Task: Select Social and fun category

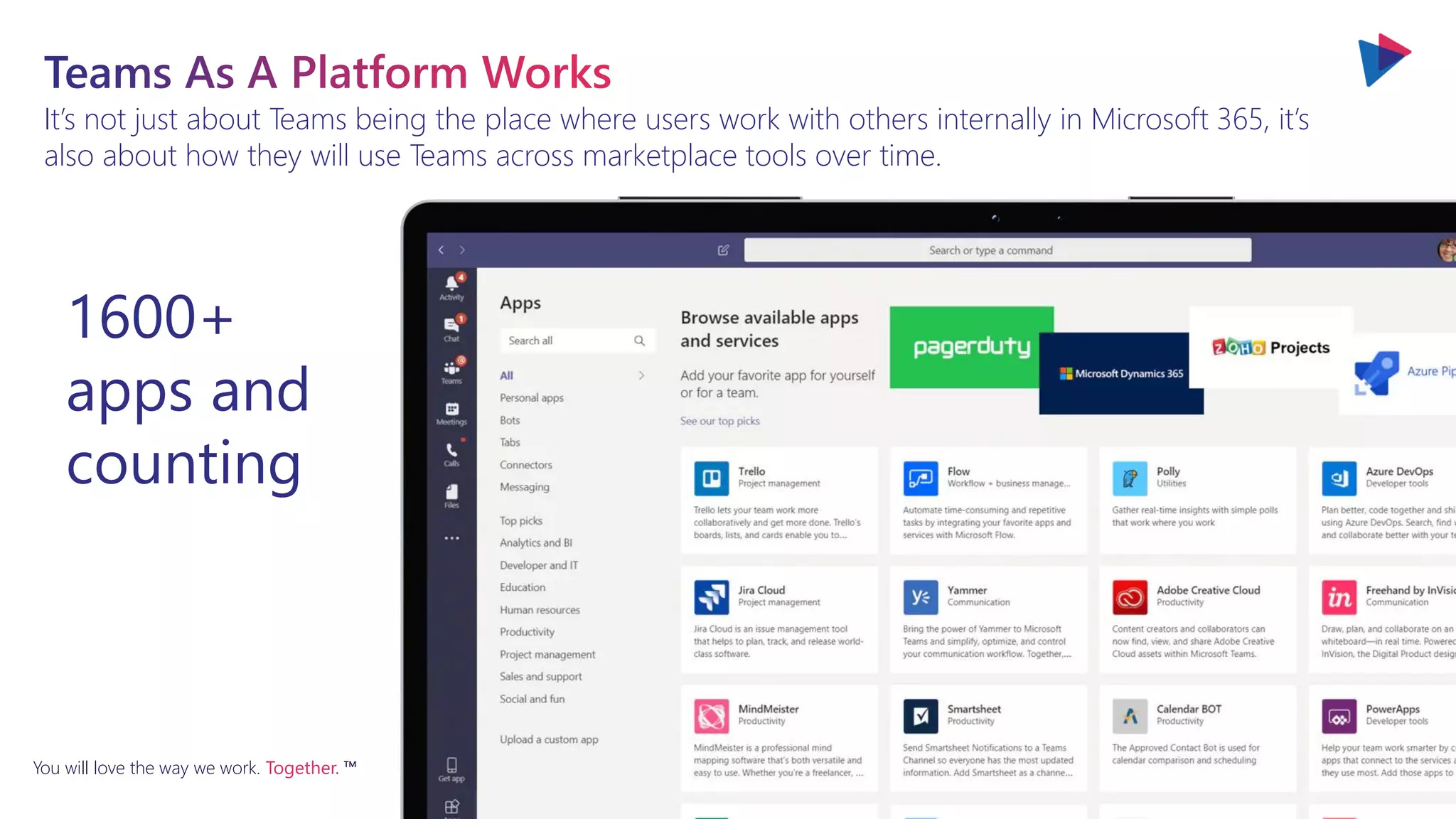Action: click(x=532, y=699)
